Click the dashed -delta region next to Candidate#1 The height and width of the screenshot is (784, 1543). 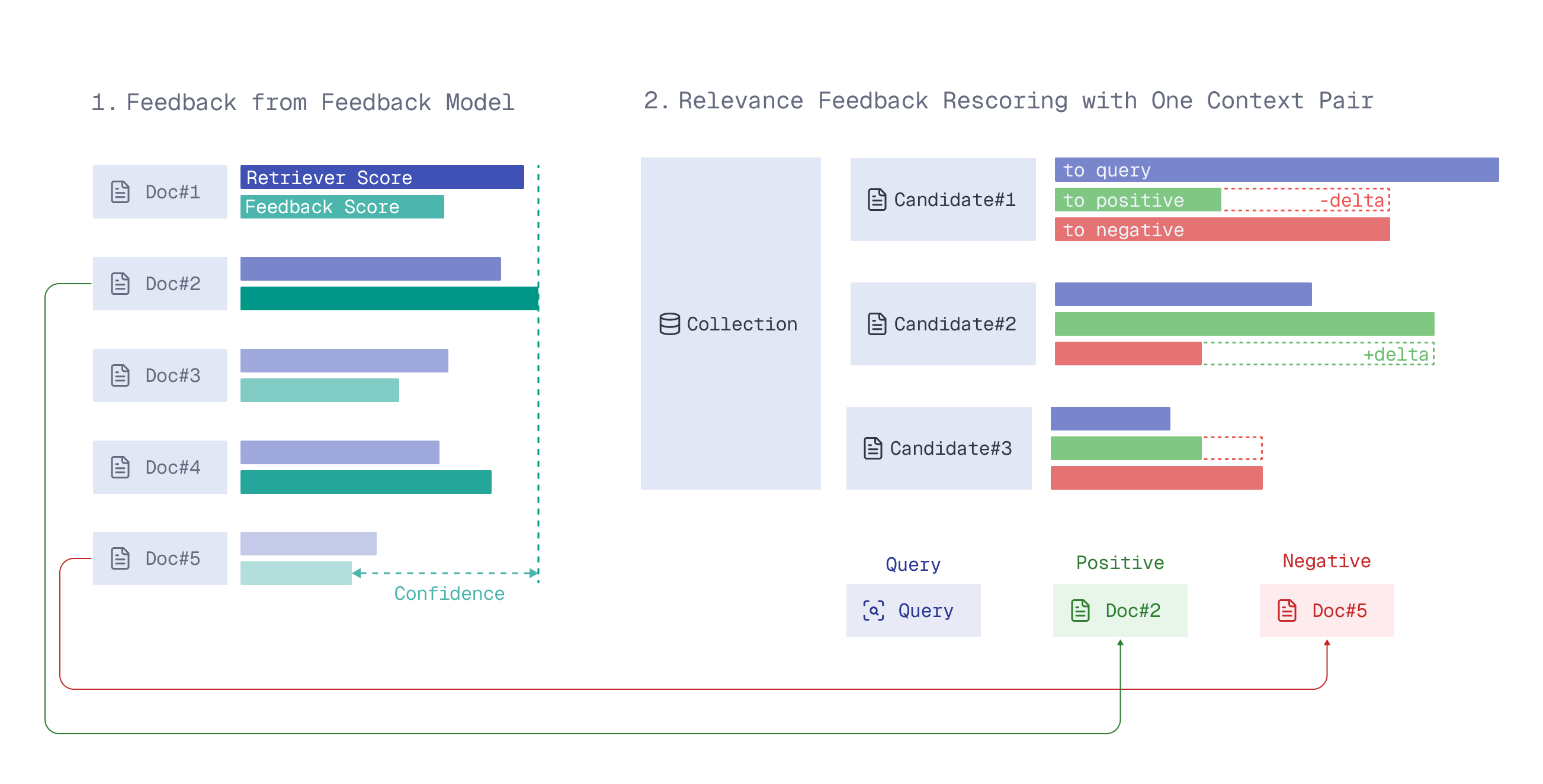[1306, 200]
